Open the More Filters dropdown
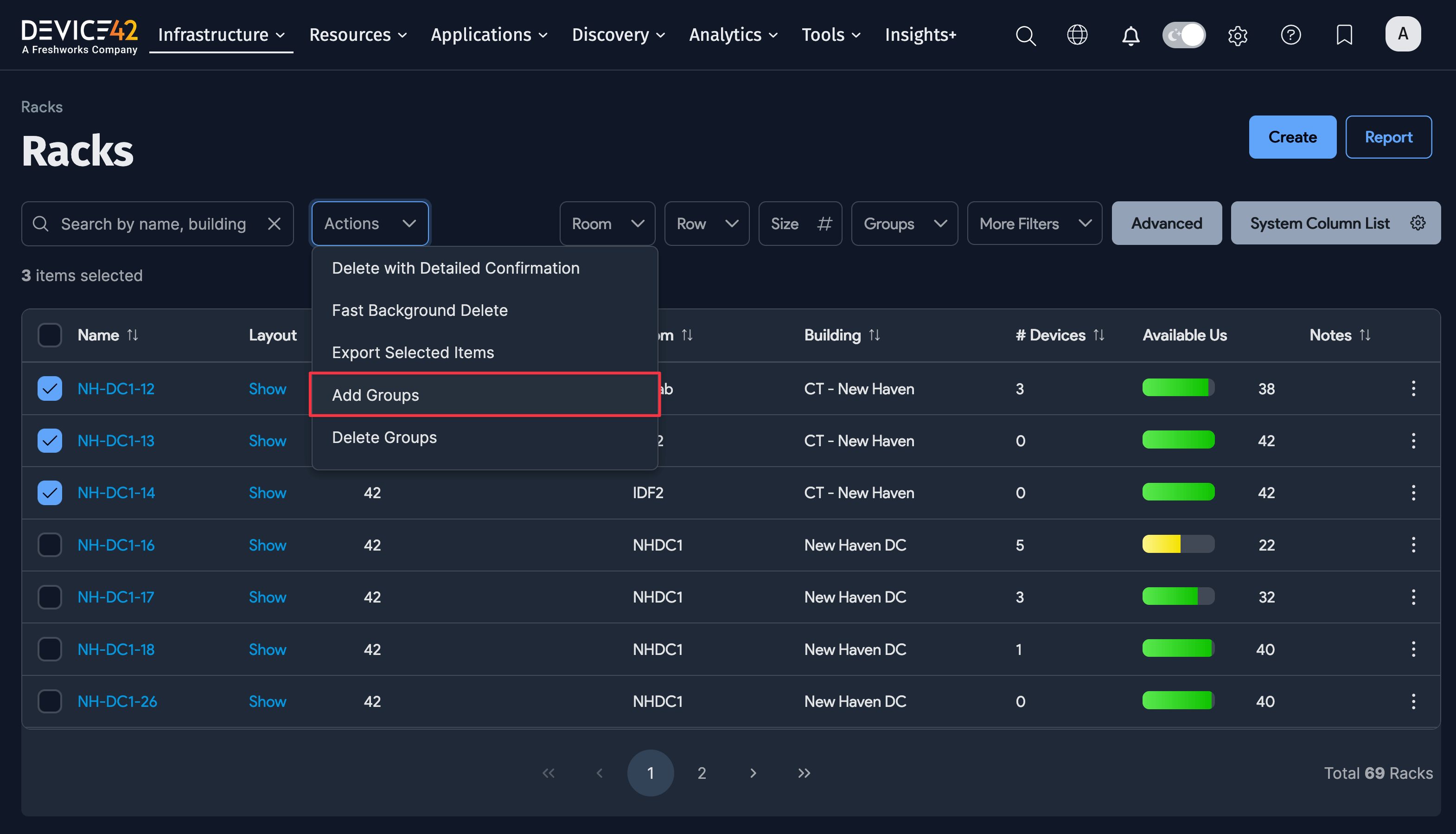This screenshot has width=1456, height=834. pyautogui.click(x=1034, y=224)
